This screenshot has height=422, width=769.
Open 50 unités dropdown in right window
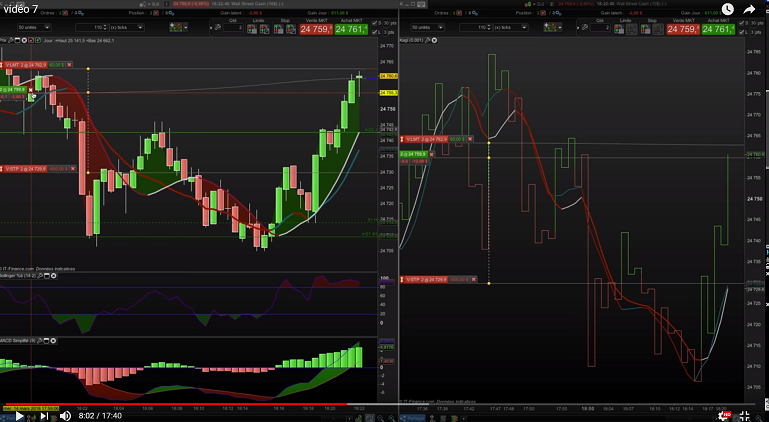[428, 27]
